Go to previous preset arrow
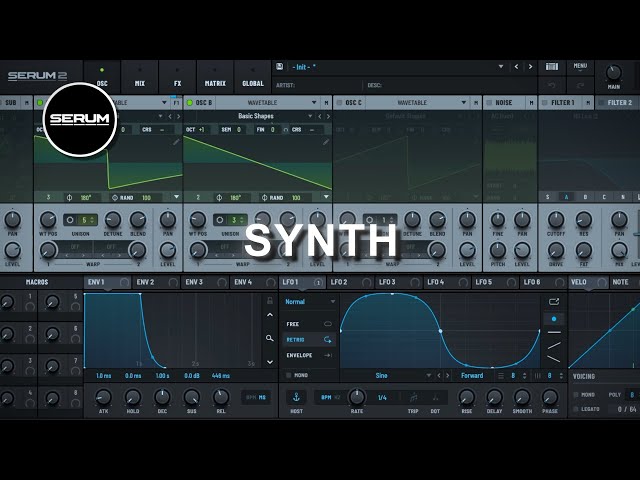The height and width of the screenshot is (480, 640). click(516, 67)
